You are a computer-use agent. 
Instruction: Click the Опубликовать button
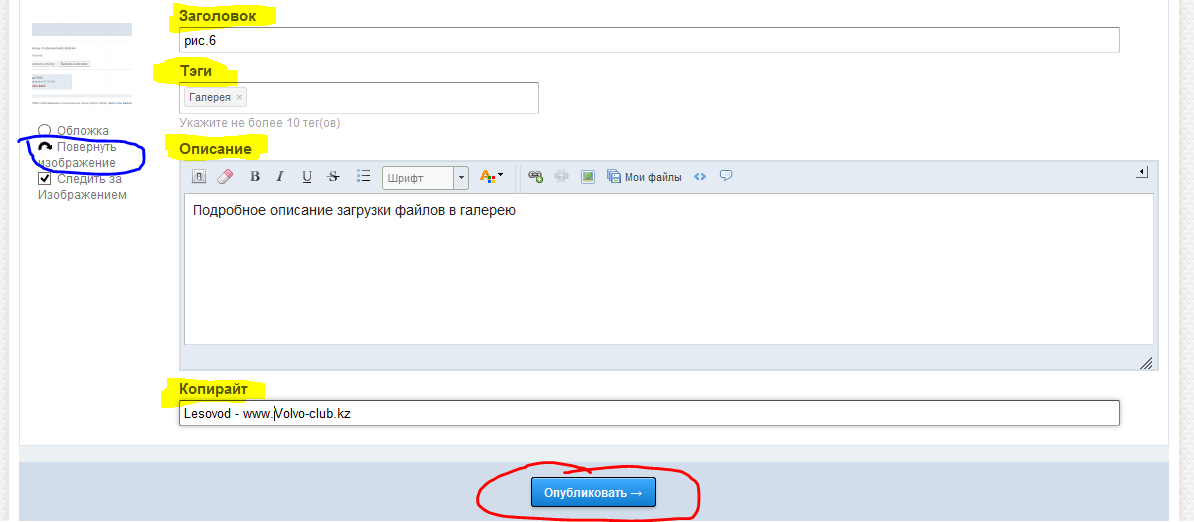pyautogui.click(x=593, y=493)
